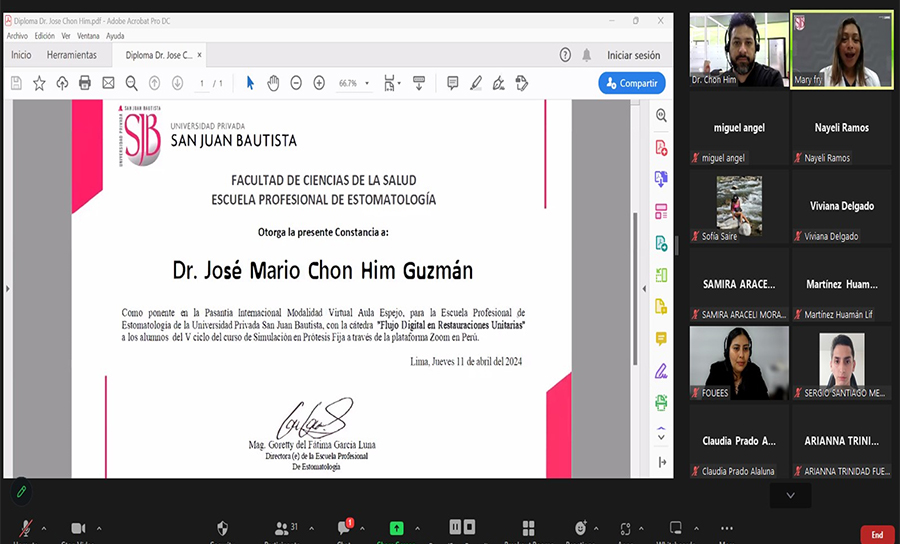Open Zoom Reactions smiley
This screenshot has height=544, width=900.
[580, 528]
